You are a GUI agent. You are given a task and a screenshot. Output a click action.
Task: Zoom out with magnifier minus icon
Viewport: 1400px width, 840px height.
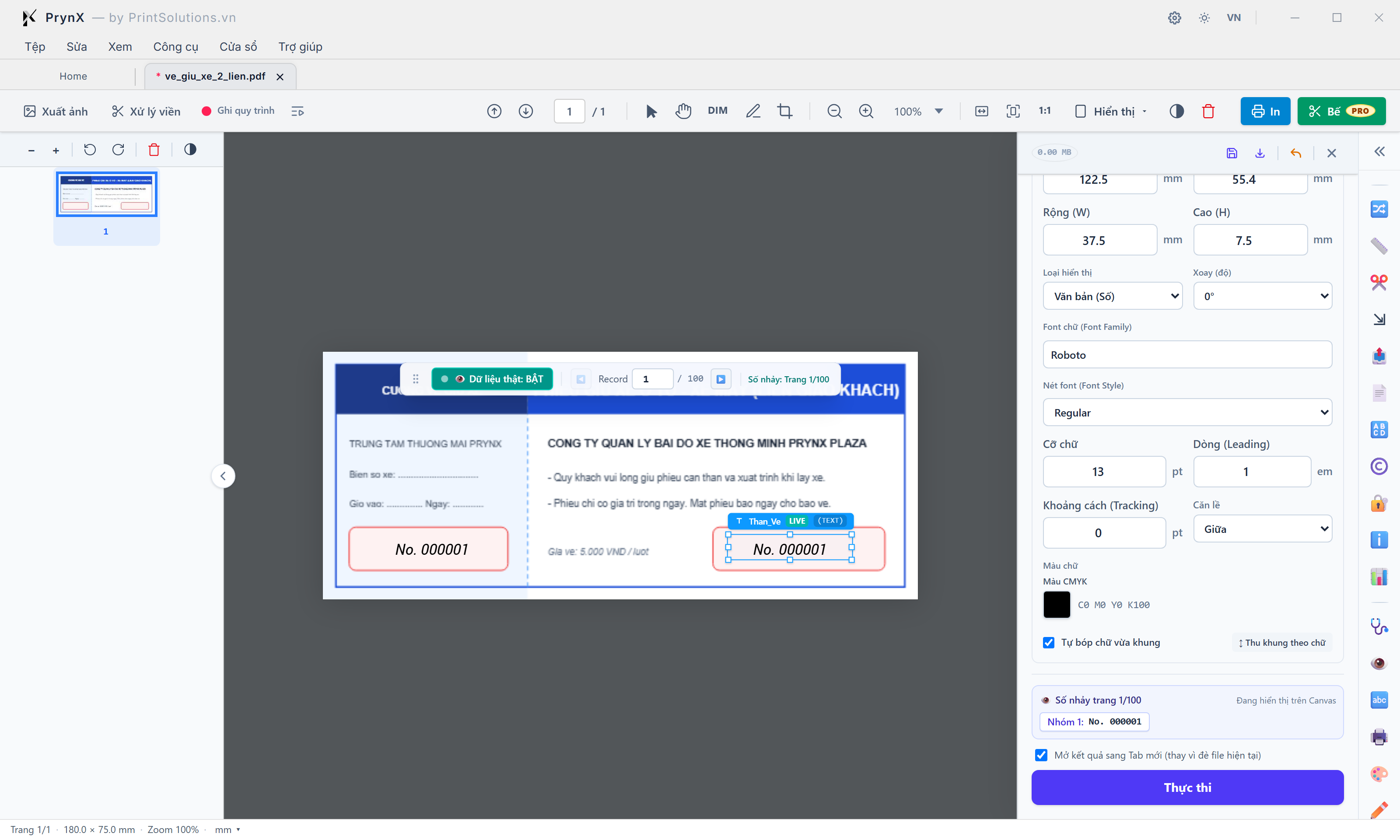(834, 112)
